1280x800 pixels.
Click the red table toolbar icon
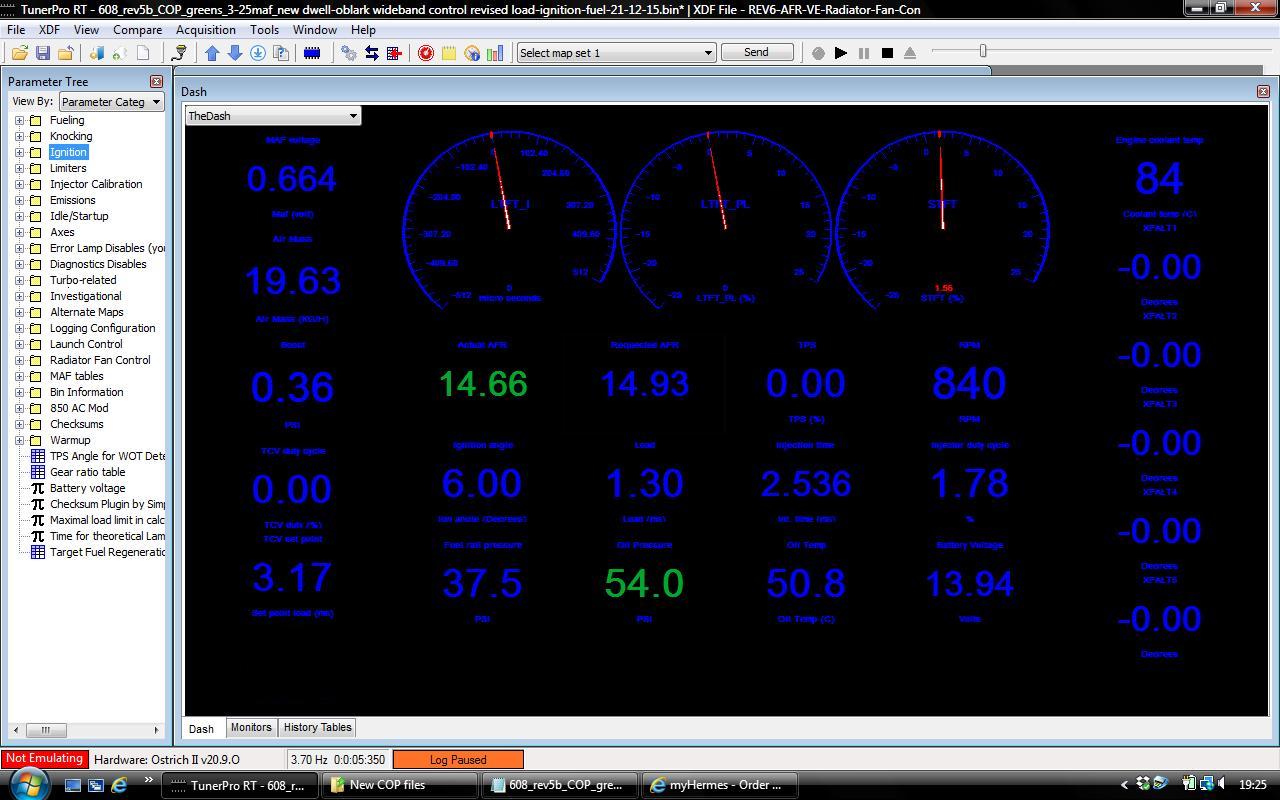(394, 53)
